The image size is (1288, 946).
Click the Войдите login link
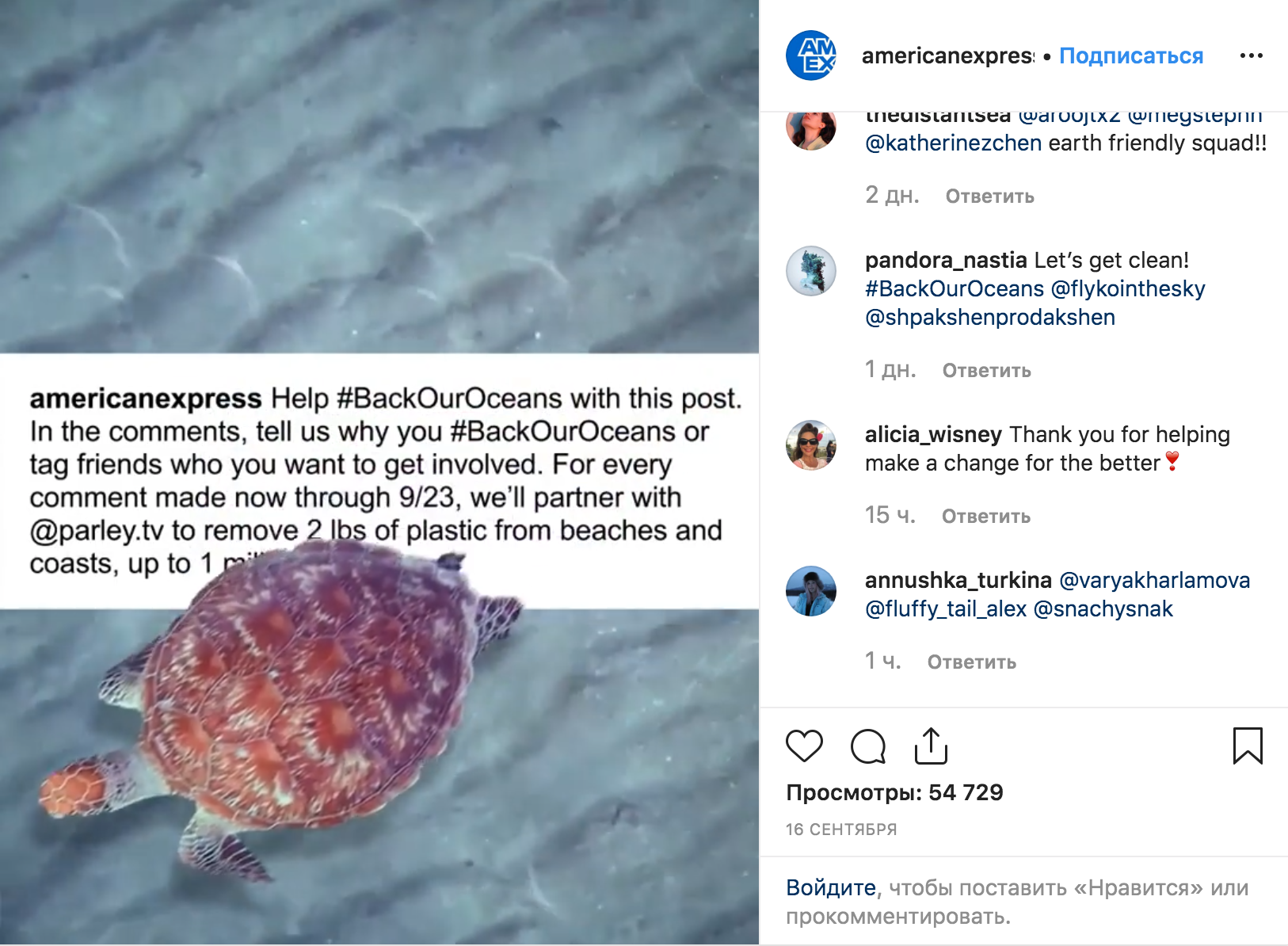(x=830, y=887)
